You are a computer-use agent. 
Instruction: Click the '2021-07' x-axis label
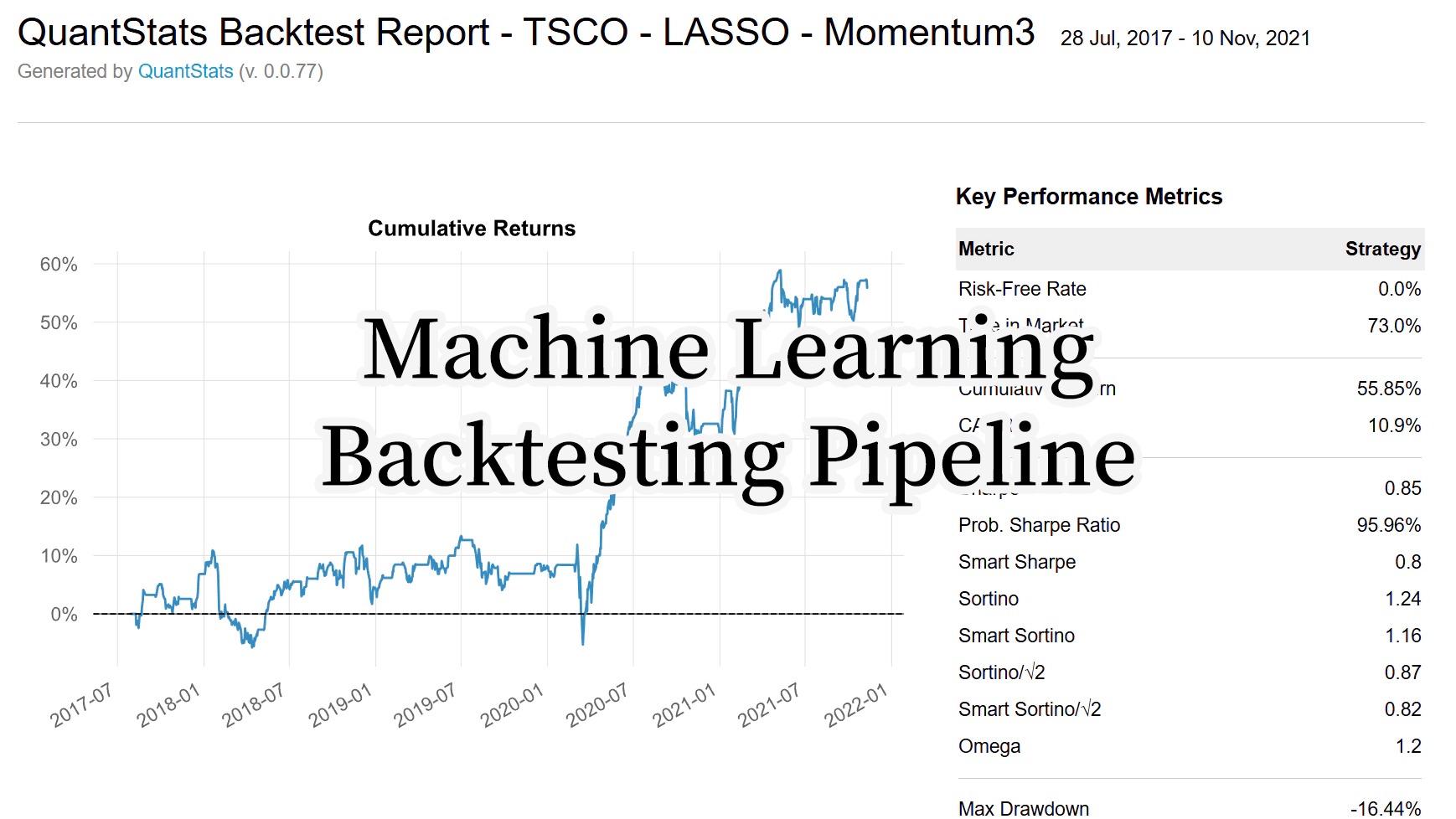[x=768, y=705]
